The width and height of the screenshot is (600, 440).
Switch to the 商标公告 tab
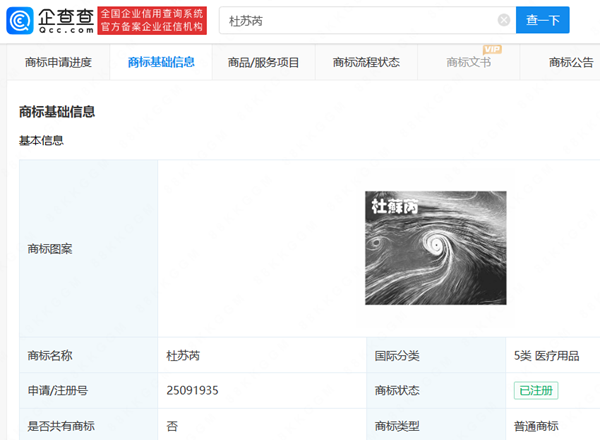point(571,63)
